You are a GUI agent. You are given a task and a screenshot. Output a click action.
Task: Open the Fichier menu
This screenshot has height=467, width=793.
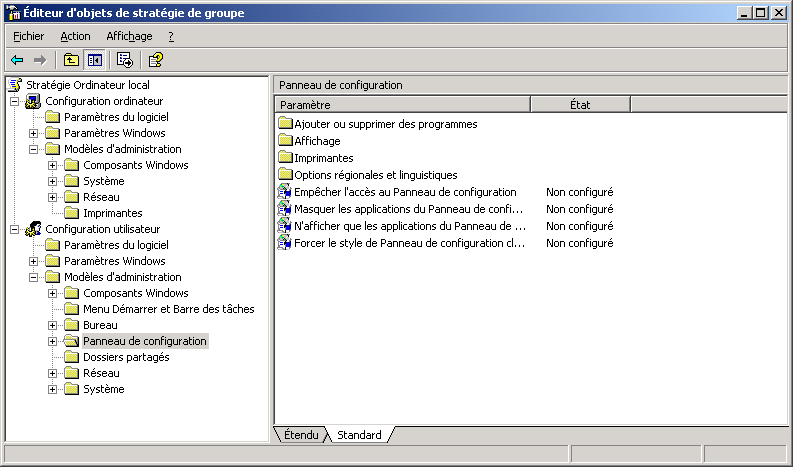click(x=28, y=36)
